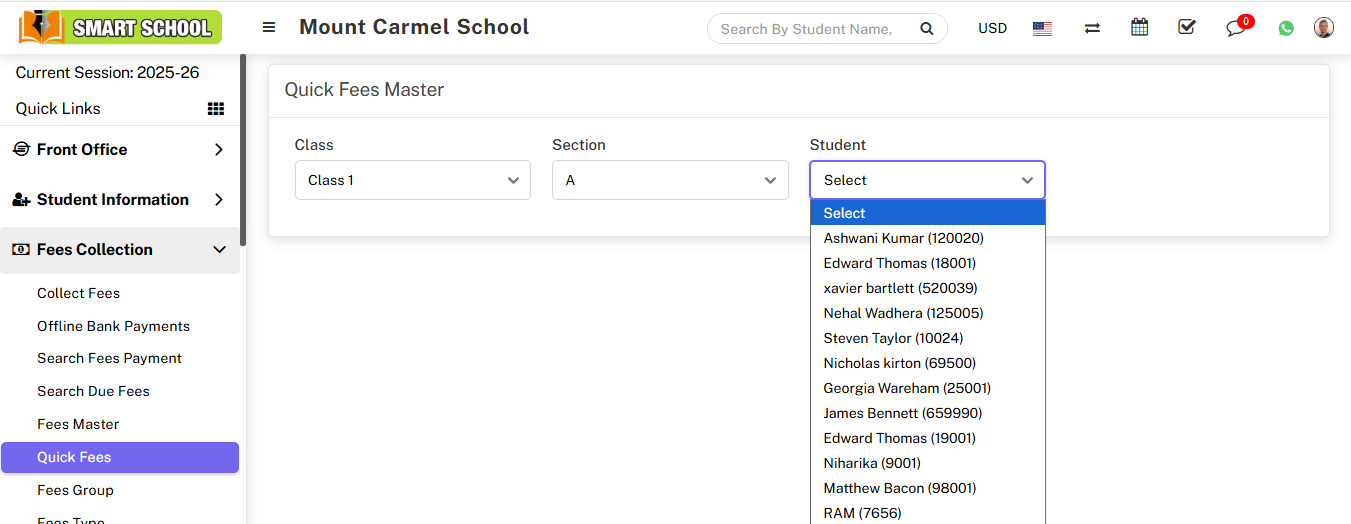Open the user profile avatar
Screen dimensions: 1351x524
(1324, 28)
